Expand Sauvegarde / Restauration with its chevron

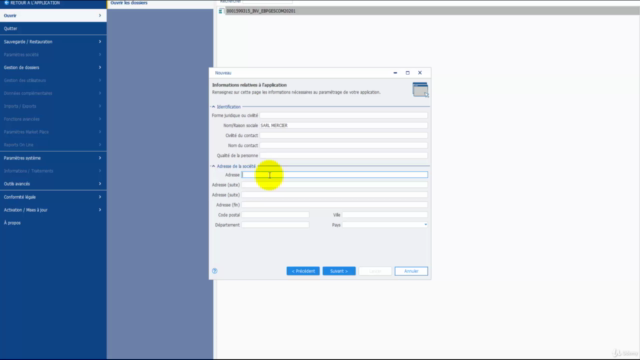pos(100,42)
